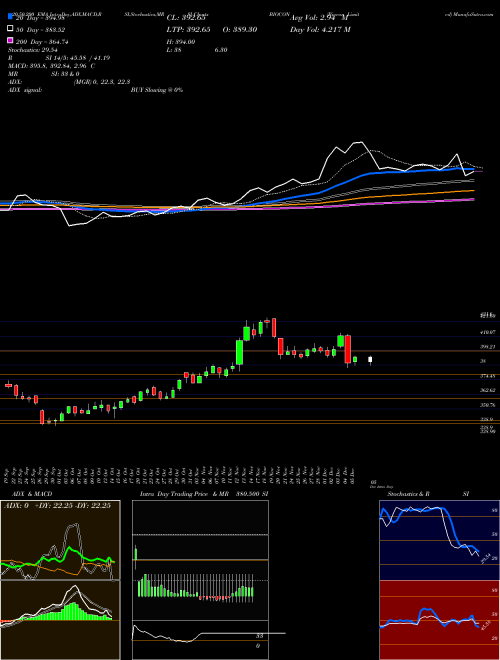Click the magenta 200 Day legend swatch
Image resolution: width=500 pixels, height=660 pixels.
pyautogui.click(x=11, y=41)
